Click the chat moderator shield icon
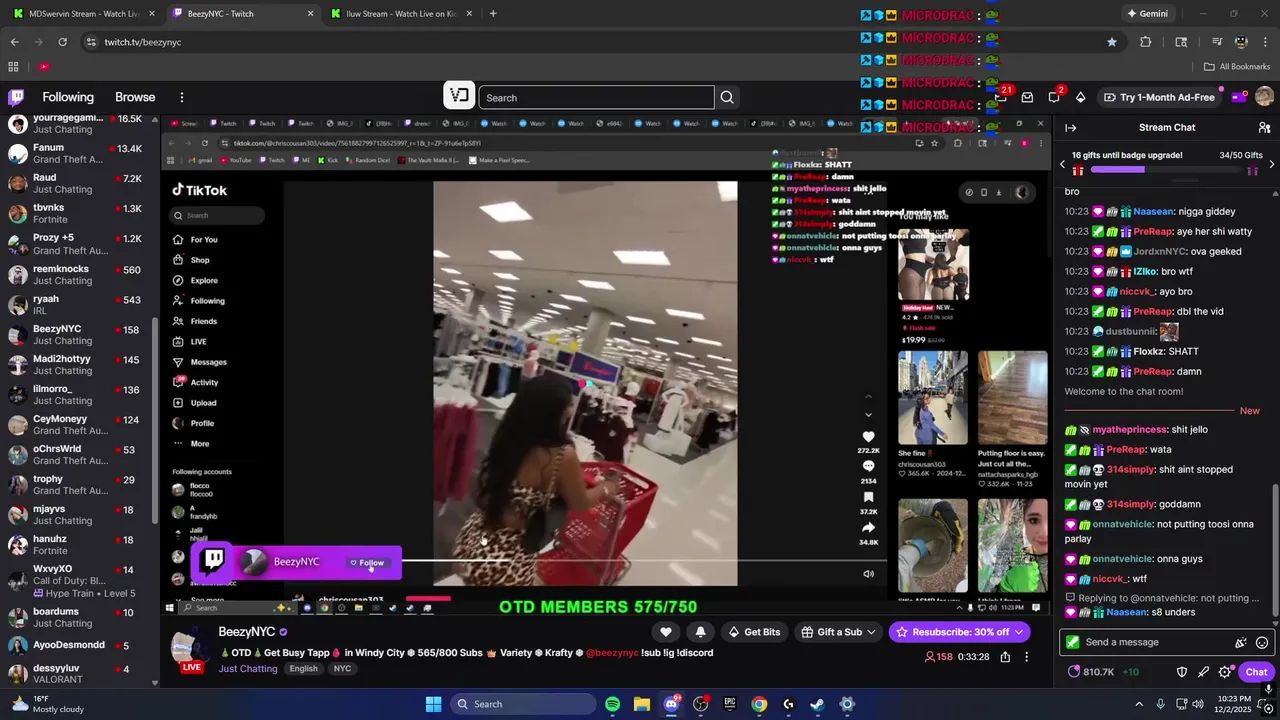The width and height of the screenshot is (1280, 720). 1182,672
